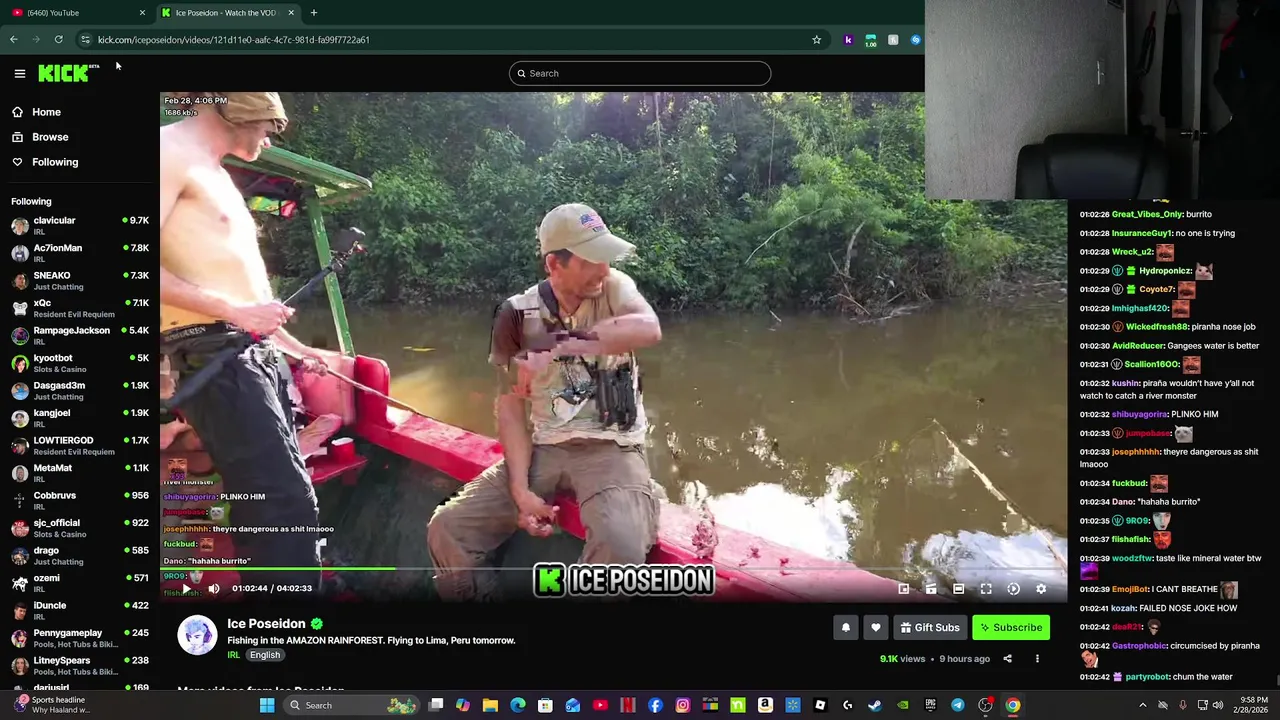The height and width of the screenshot is (720, 1280).
Task: Open Dasgasdom3 channel in sidebar
Action: (80, 390)
